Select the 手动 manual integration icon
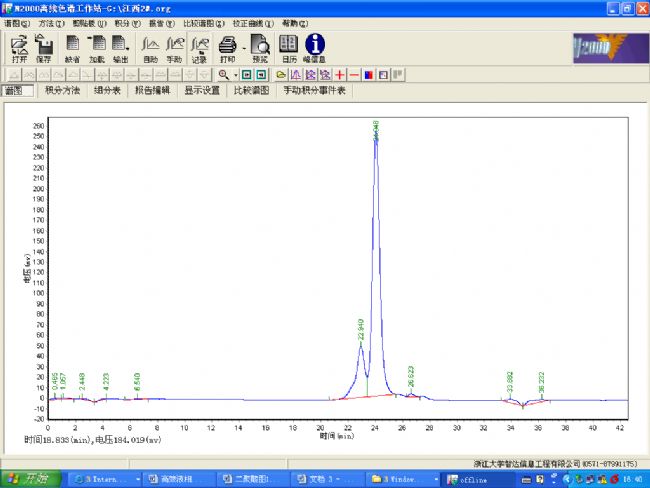This screenshot has width=650, height=488. [x=174, y=47]
